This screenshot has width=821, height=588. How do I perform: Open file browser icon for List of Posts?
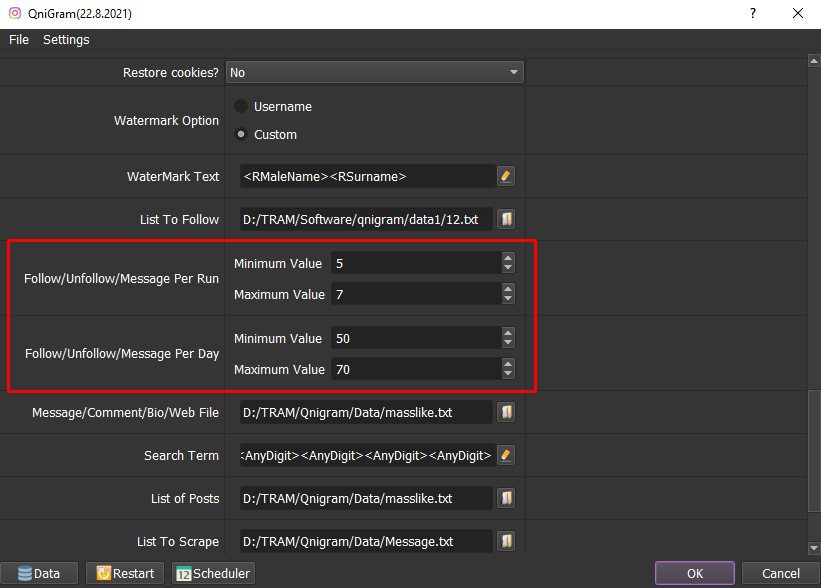click(506, 498)
